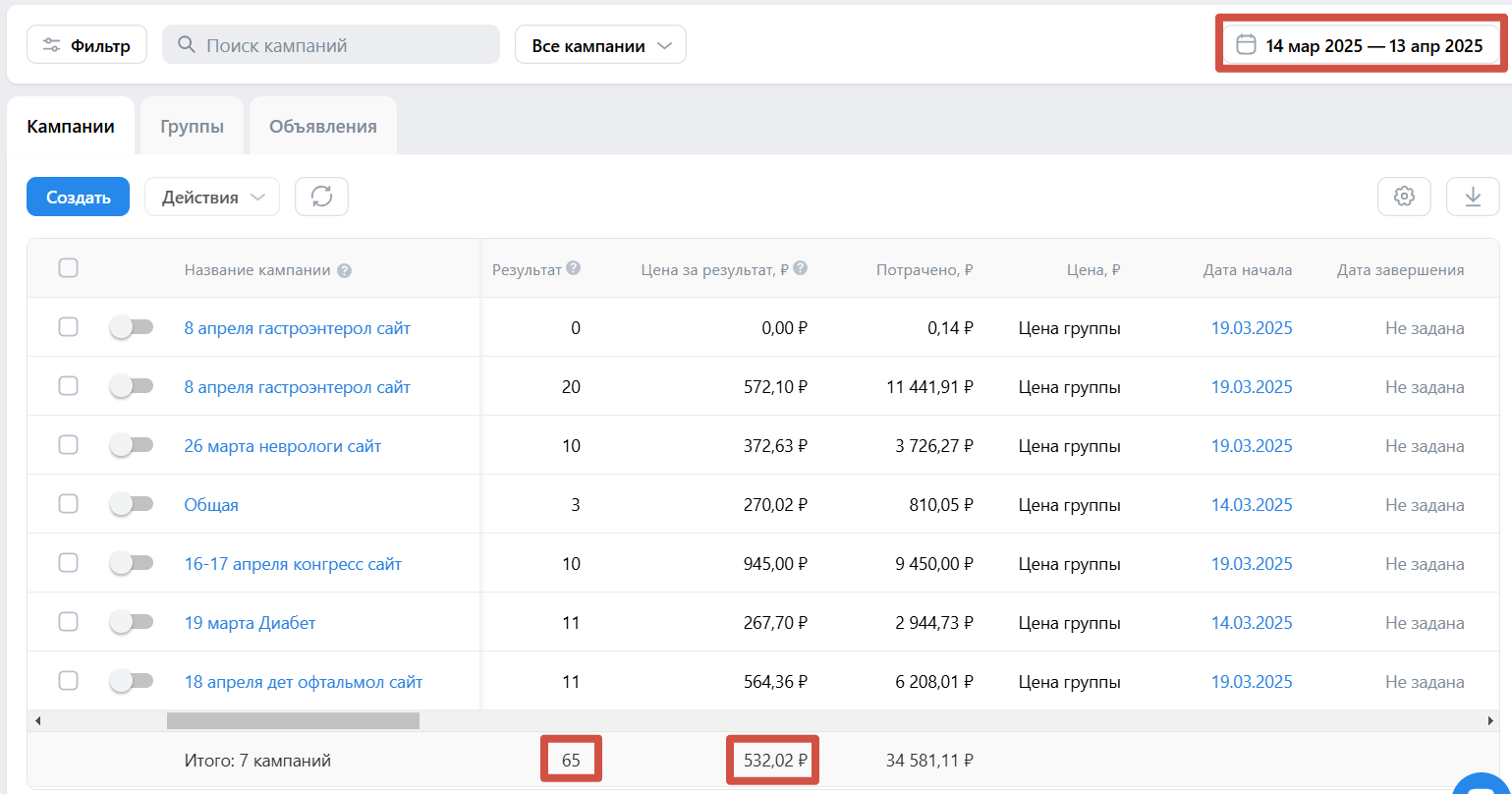Click the help icon next to Результат header
This screenshot has width=1512, height=794.
pyautogui.click(x=573, y=268)
